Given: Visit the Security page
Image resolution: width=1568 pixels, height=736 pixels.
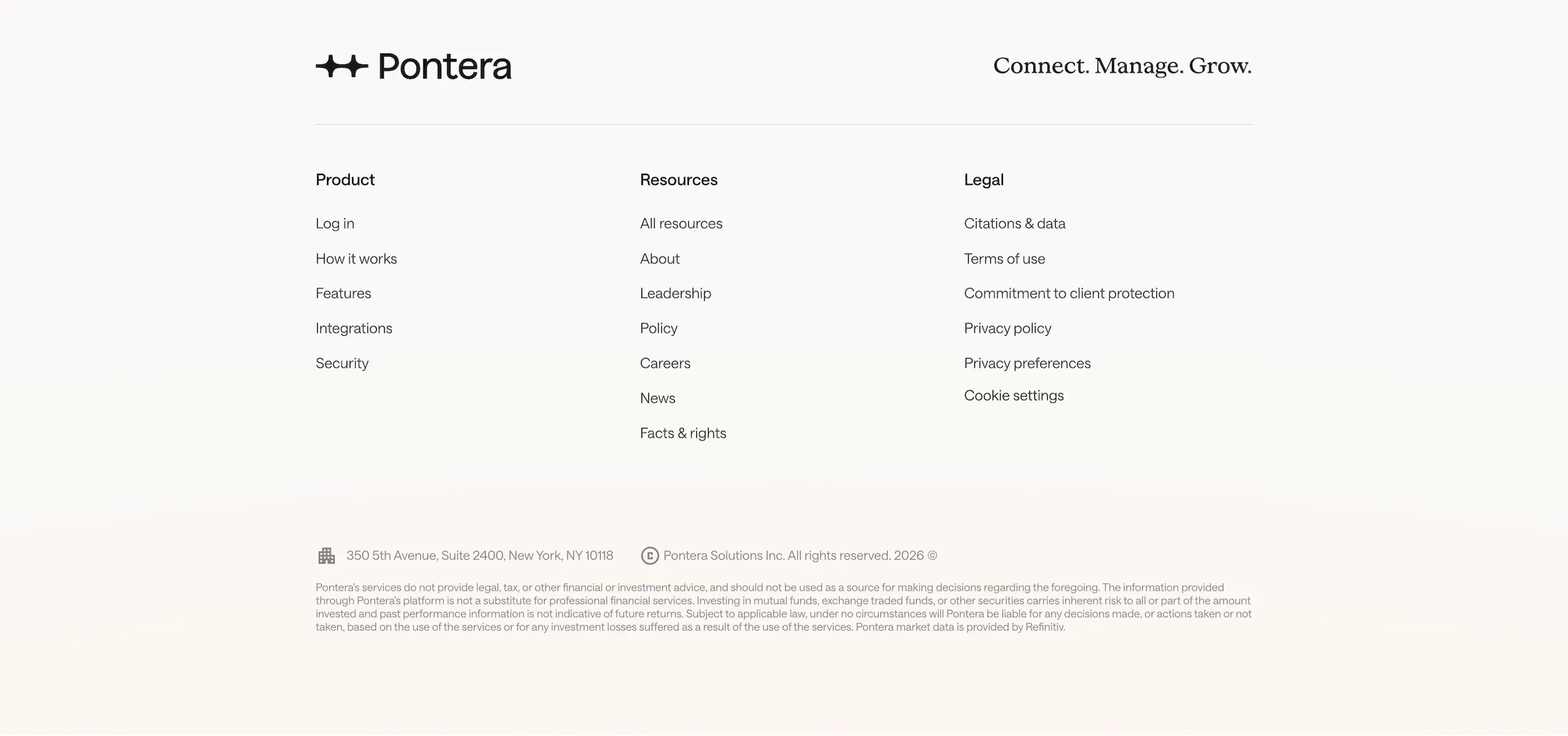Looking at the screenshot, I should pyautogui.click(x=342, y=363).
